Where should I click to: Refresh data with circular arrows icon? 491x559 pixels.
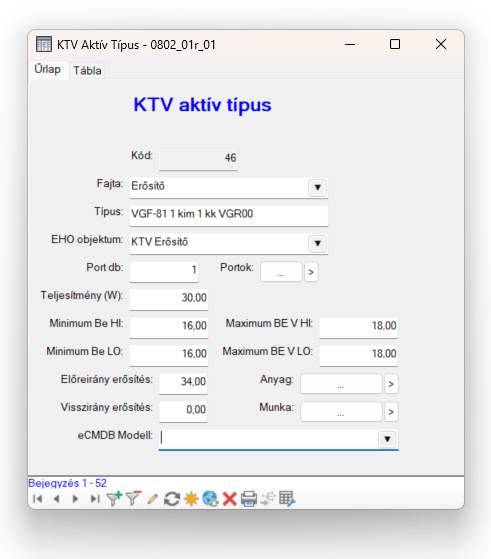coord(172,499)
